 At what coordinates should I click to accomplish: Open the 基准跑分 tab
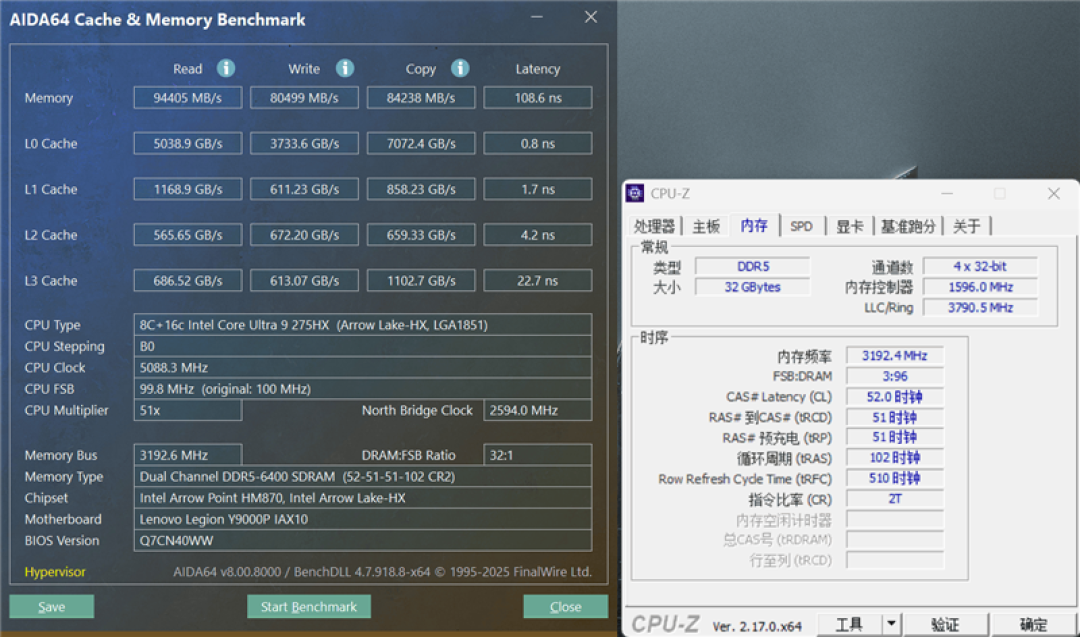click(x=908, y=227)
